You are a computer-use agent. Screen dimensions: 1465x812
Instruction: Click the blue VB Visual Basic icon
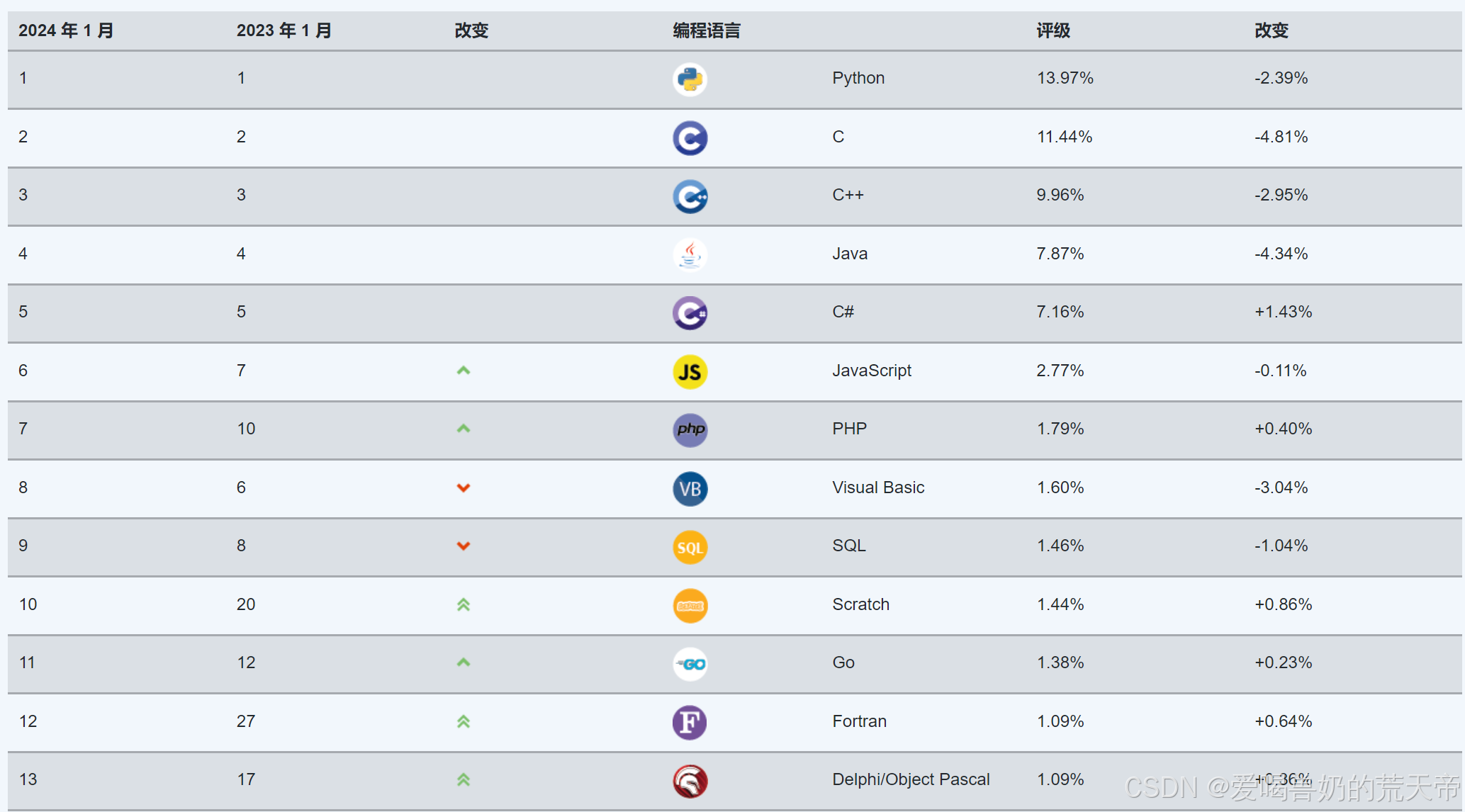[x=690, y=489]
